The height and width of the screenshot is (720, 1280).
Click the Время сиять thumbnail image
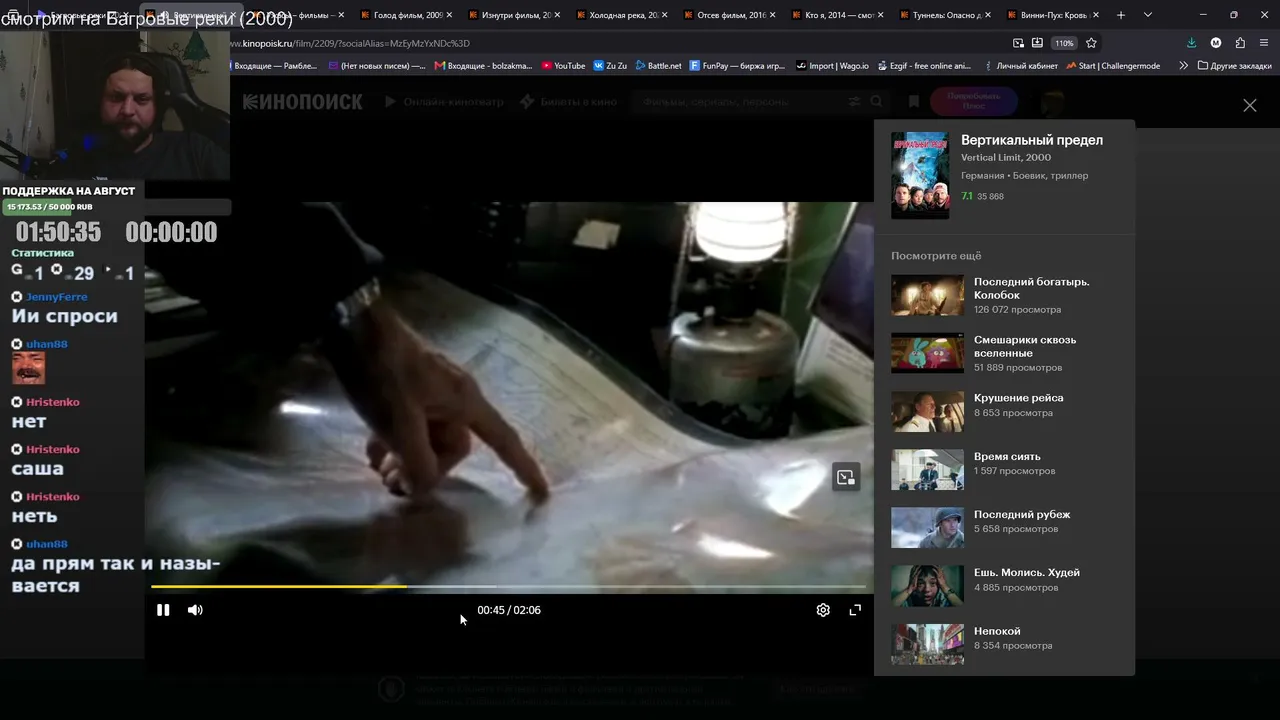pyautogui.click(x=927, y=469)
